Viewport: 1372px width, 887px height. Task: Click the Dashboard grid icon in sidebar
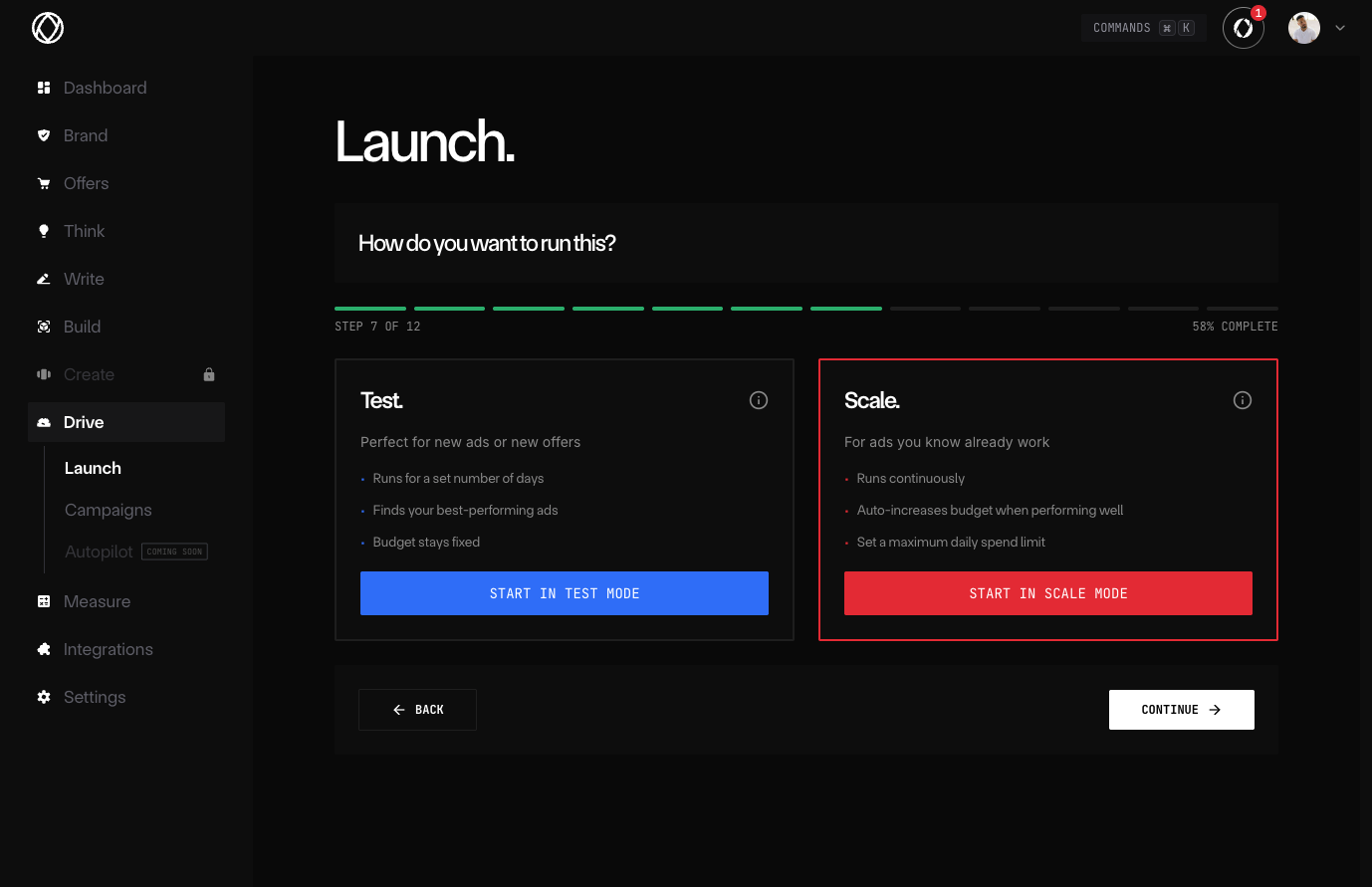[44, 88]
